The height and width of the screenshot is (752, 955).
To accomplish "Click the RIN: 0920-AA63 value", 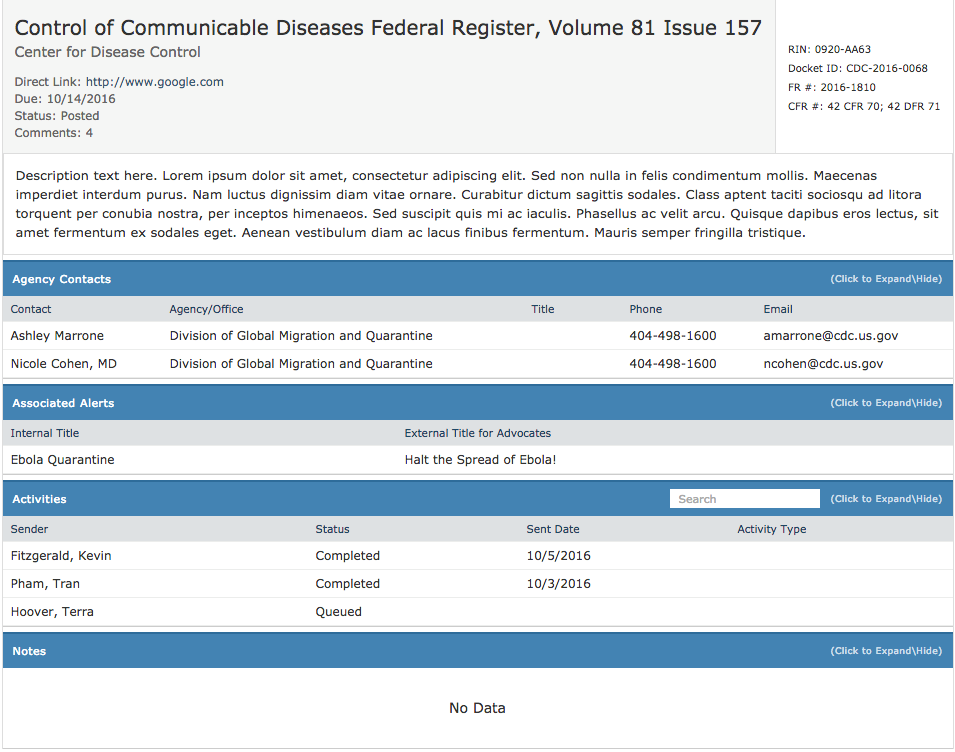I will pyautogui.click(x=830, y=49).
